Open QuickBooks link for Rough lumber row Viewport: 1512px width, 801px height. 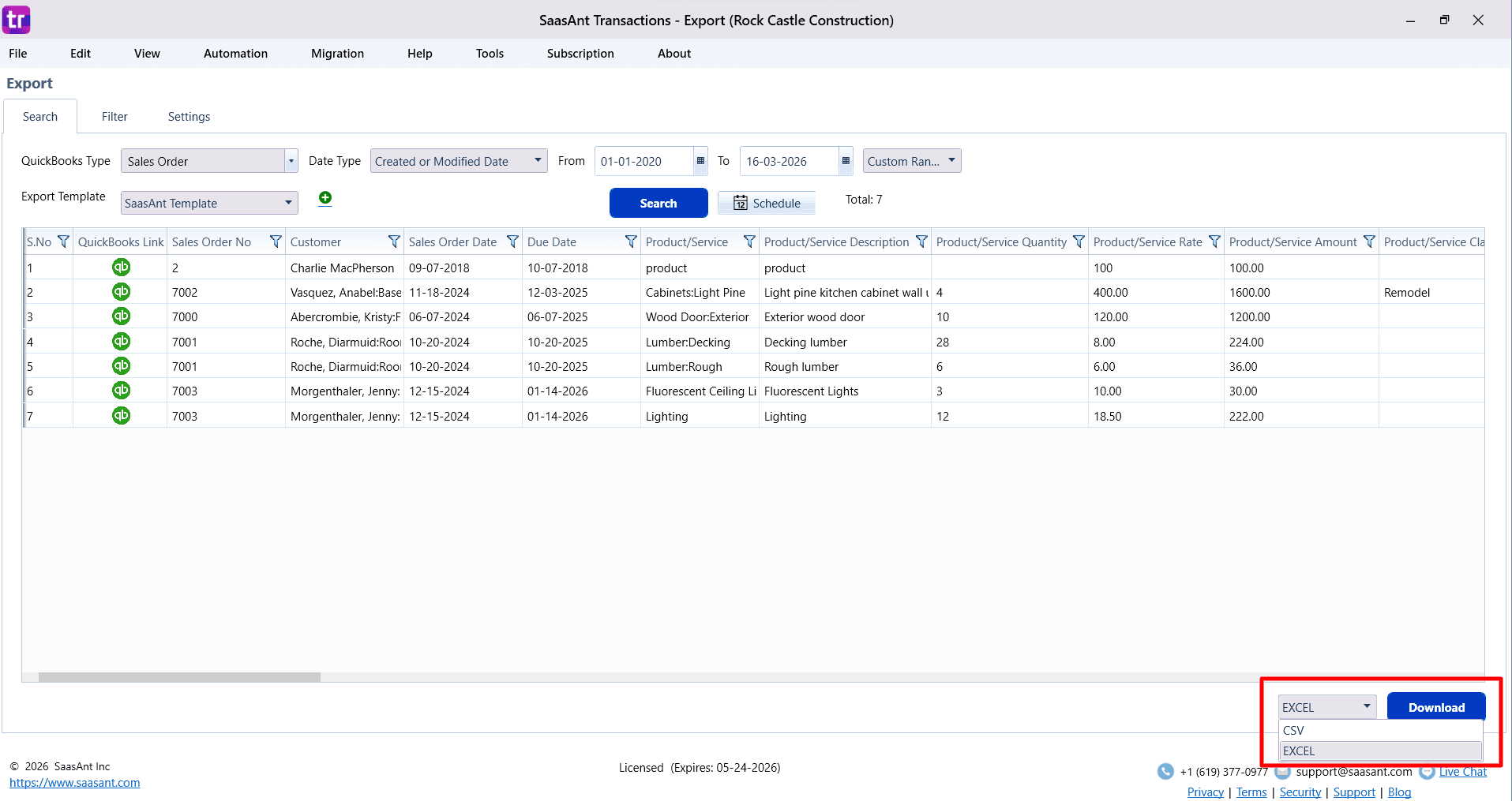click(121, 366)
